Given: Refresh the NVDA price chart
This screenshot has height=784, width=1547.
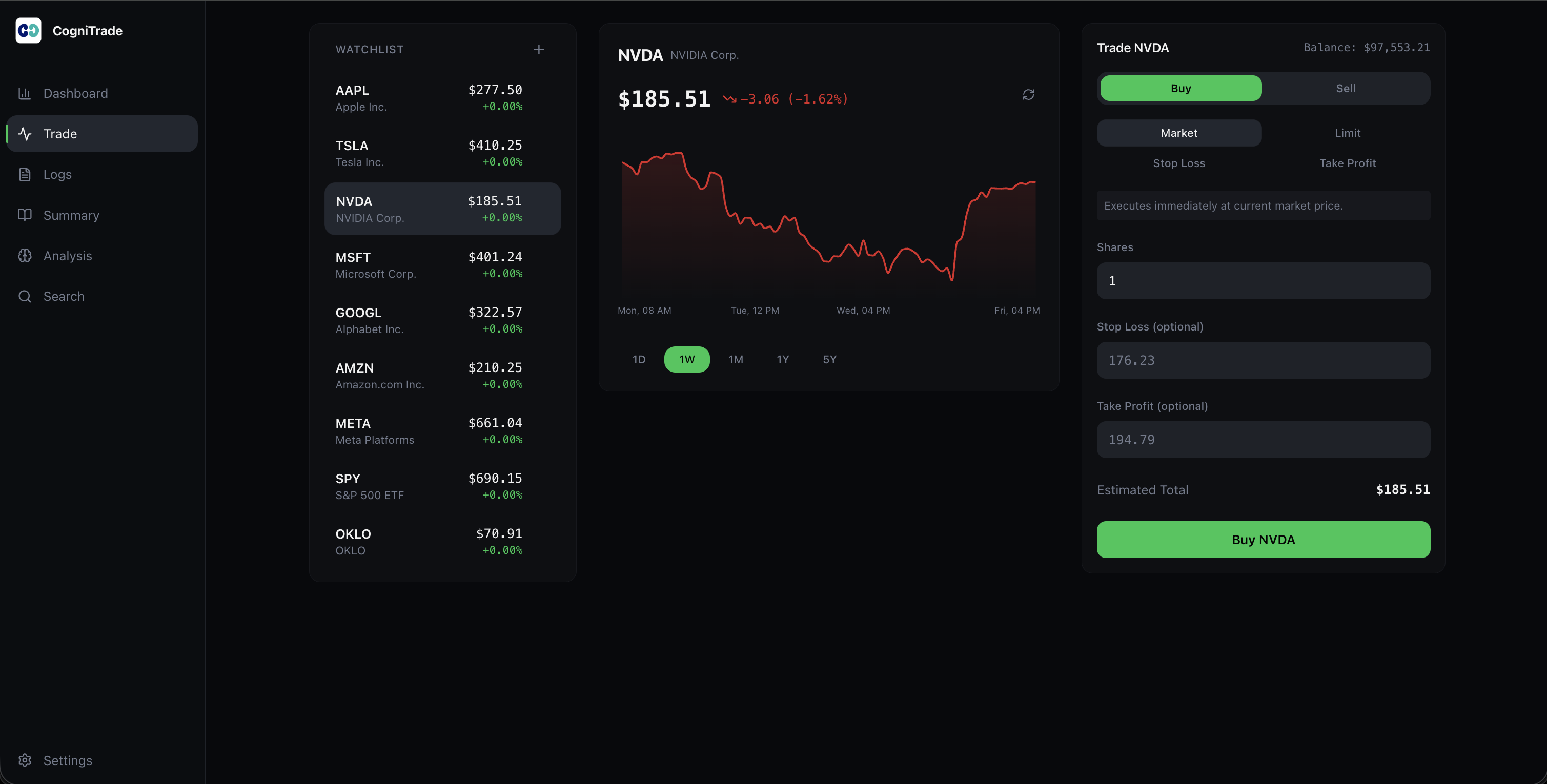Looking at the screenshot, I should tap(1028, 95).
